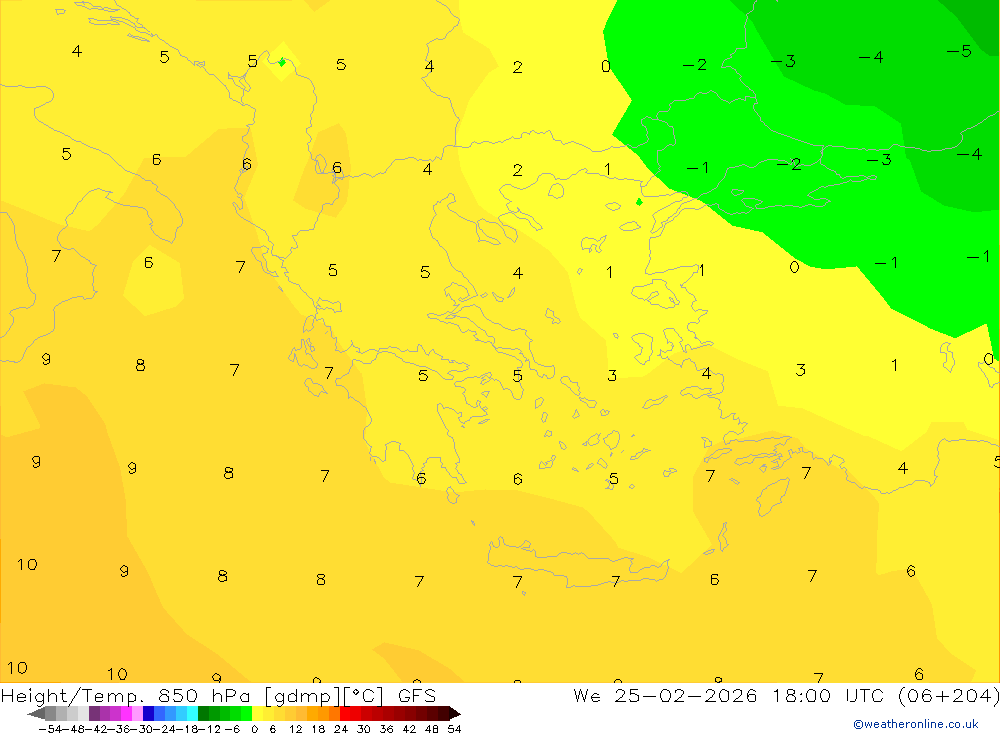
Task: Click the gray left arrow end of the color scale
Action: click(36, 714)
